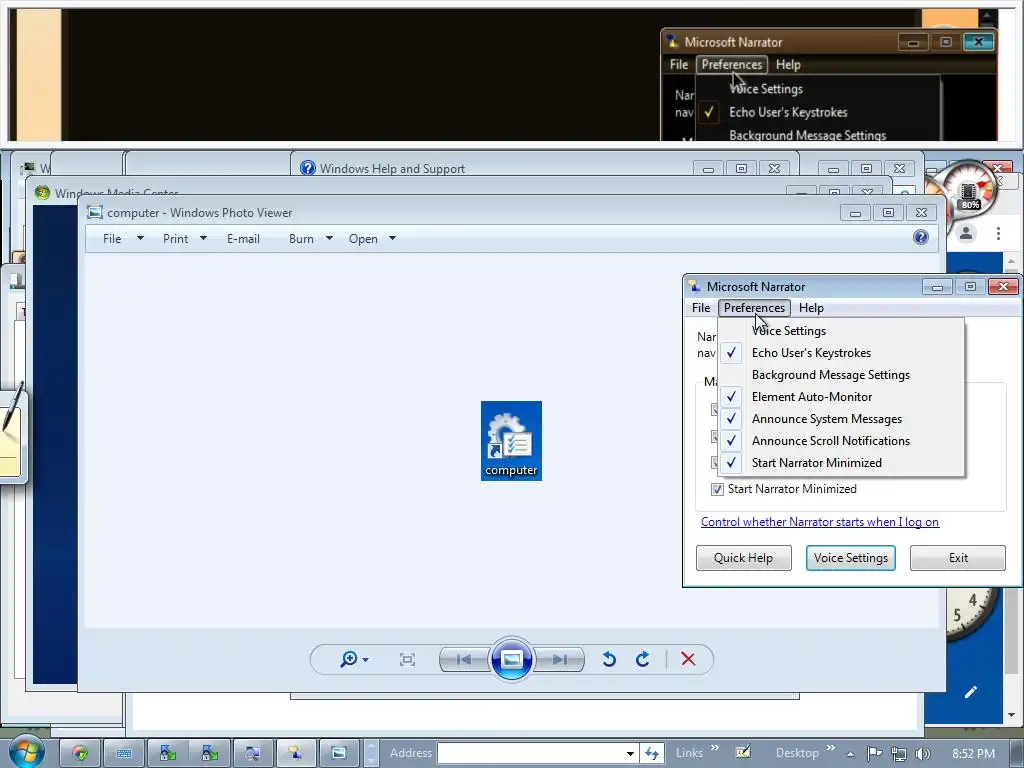This screenshot has height=768, width=1024.
Task: Open the three-dot vertical menu icon
Action: [999, 233]
